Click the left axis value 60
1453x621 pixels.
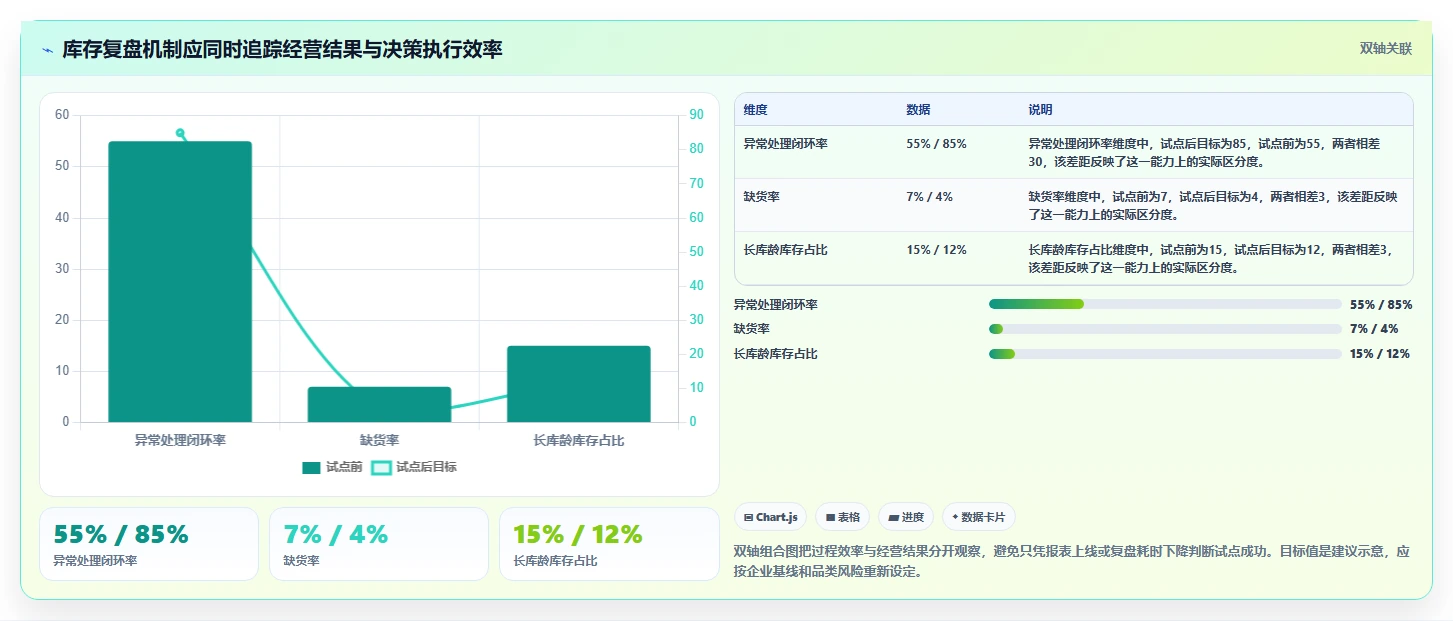(x=62, y=115)
